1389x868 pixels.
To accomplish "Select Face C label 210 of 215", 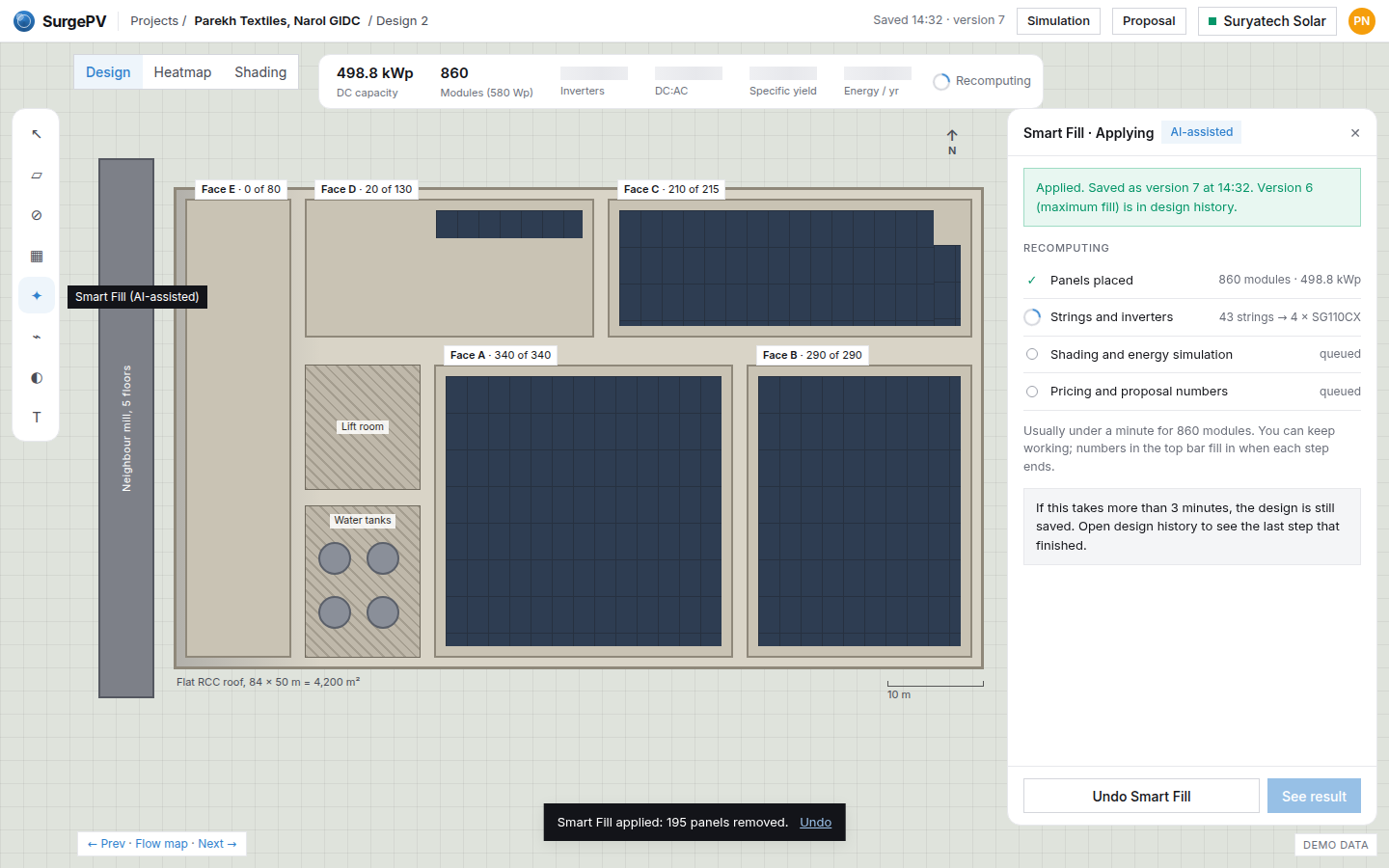I will (x=671, y=189).
